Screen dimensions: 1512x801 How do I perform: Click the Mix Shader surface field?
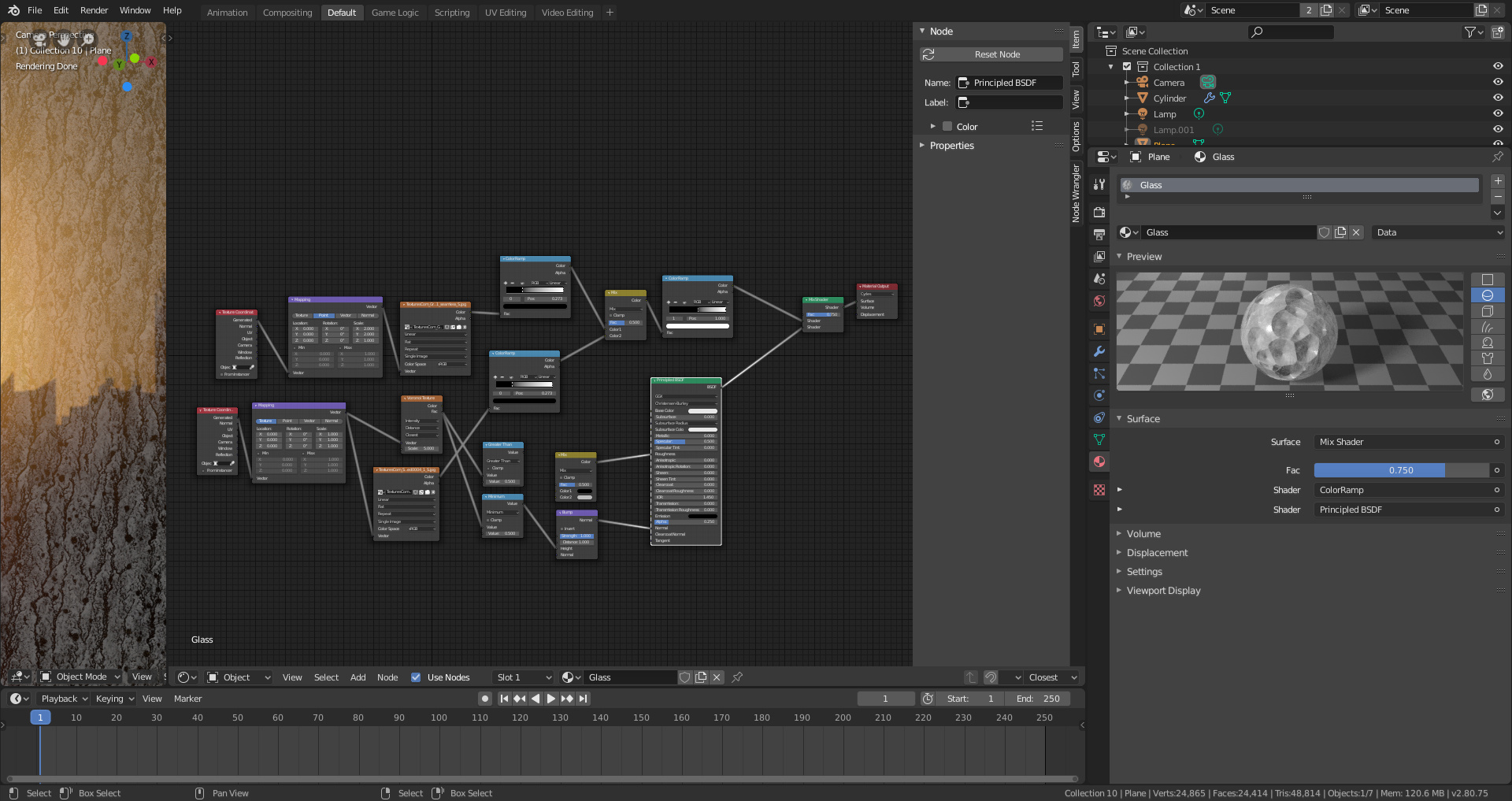click(x=1408, y=442)
